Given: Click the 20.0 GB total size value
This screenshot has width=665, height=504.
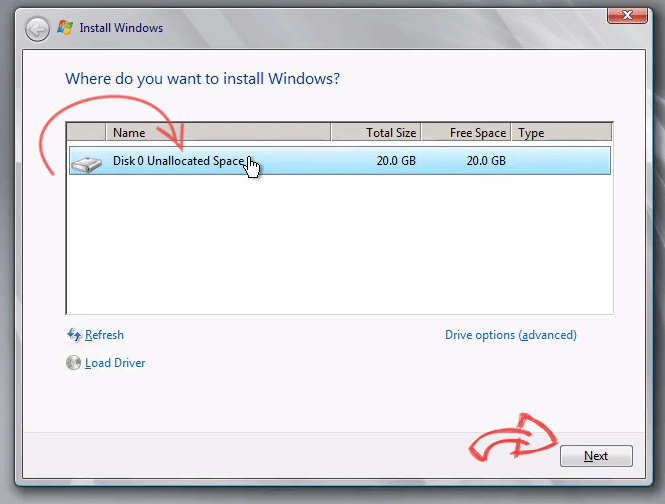Looking at the screenshot, I should click(396, 161).
